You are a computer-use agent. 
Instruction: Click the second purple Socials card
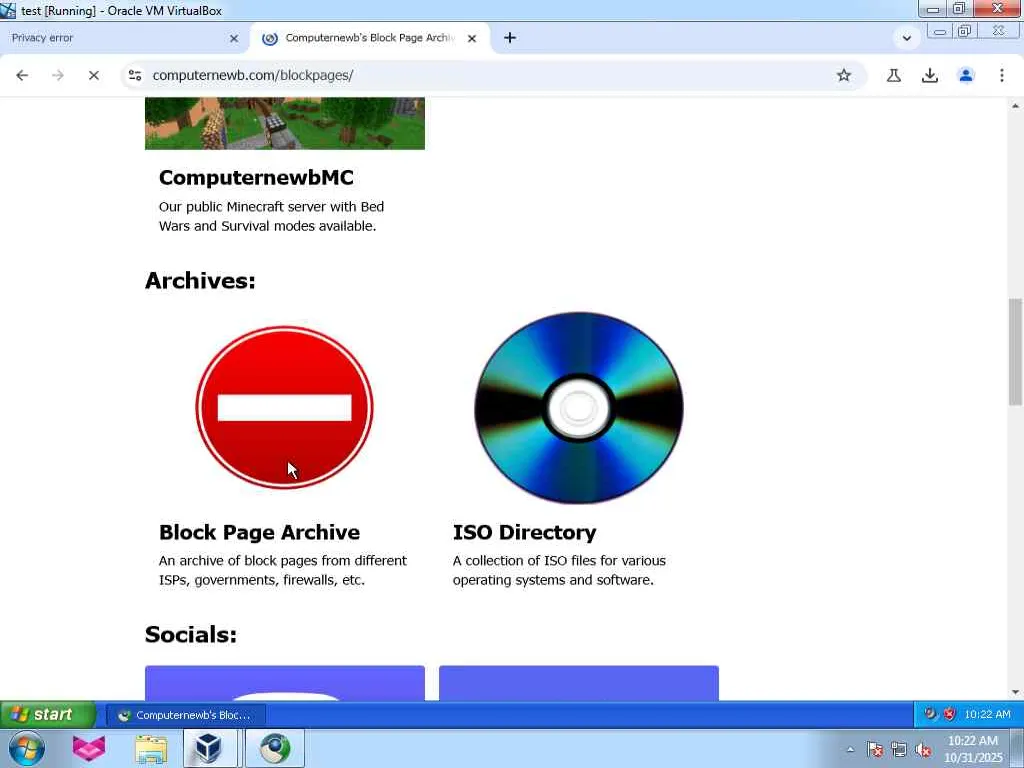pyautogui.click(x=579, y=683)
